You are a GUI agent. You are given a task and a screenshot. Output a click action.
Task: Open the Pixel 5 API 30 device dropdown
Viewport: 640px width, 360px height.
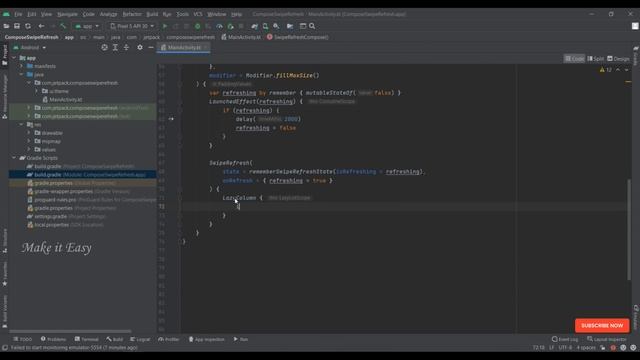pos(132,26)
